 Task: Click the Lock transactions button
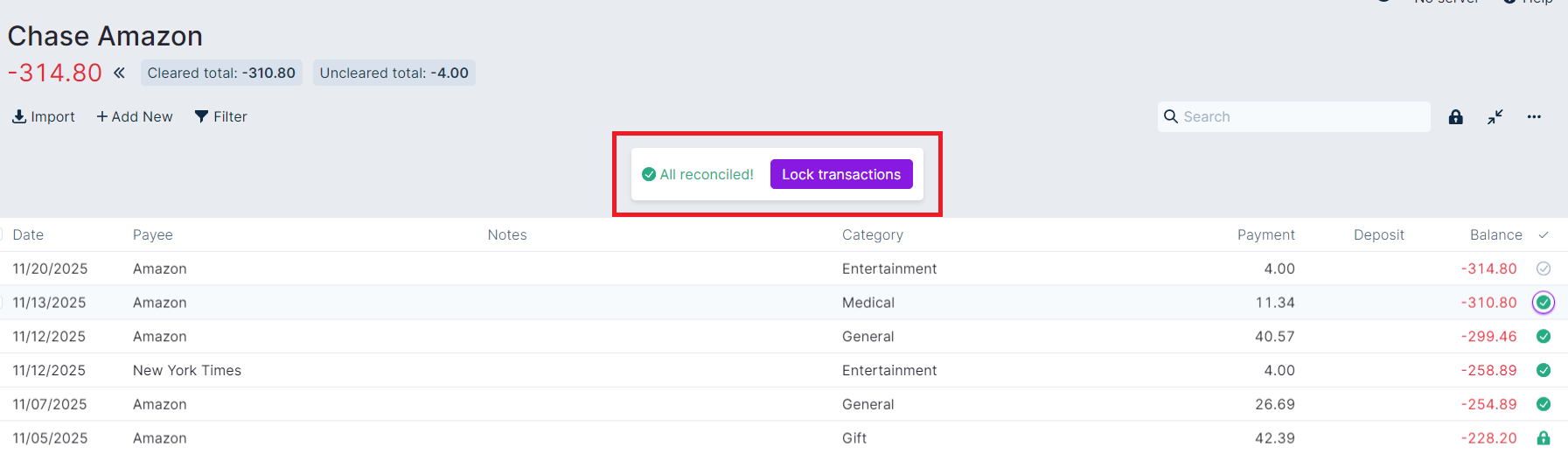(x=840, y=174)
